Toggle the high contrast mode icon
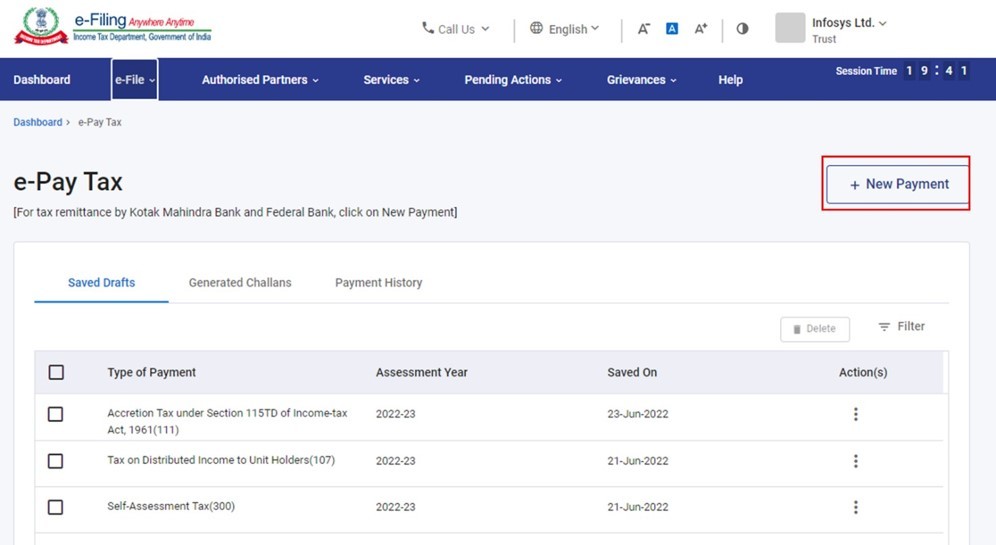This screenshot has width=996, height=545. (x=742, y=29)
